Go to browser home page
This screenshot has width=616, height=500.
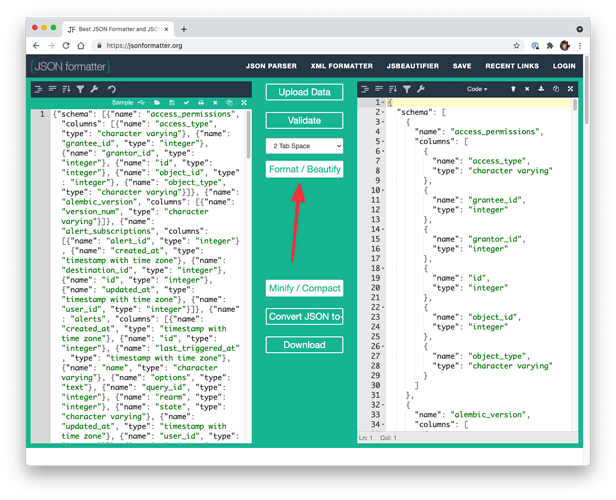point(81,46)
